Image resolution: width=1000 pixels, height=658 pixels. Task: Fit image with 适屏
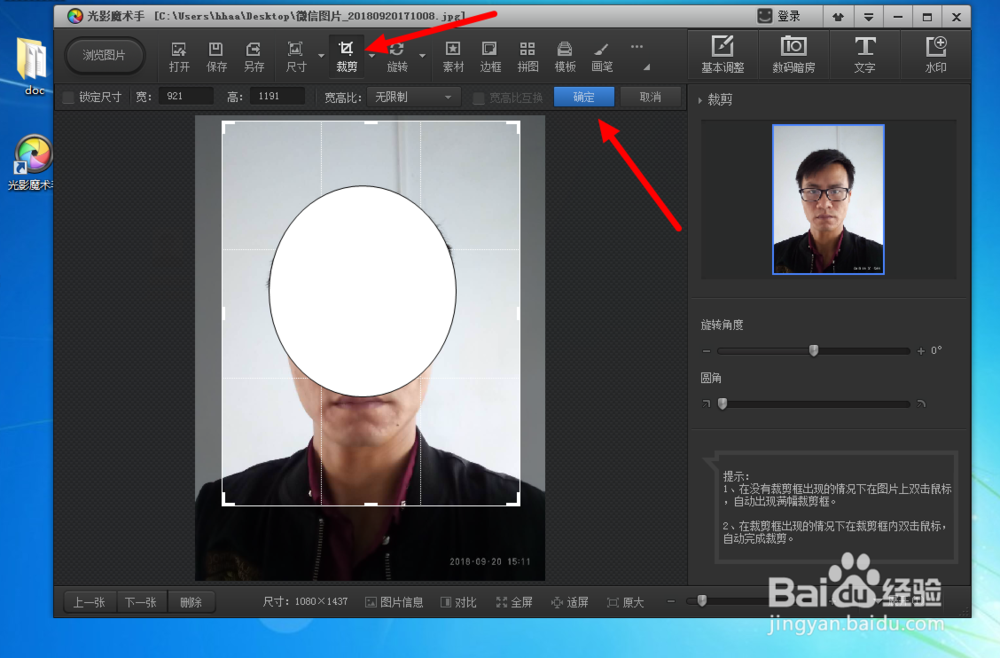(x=570, y=602)
